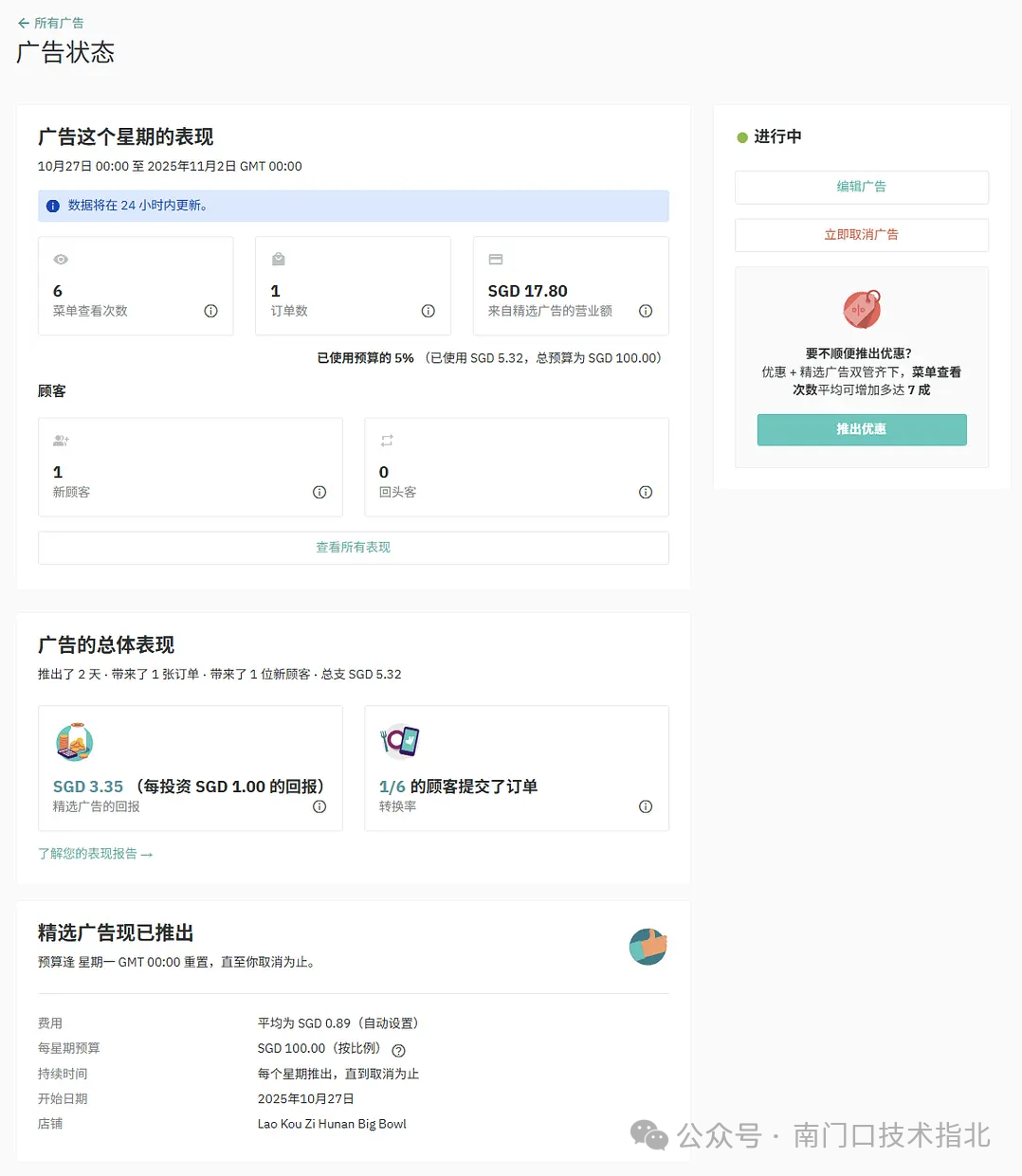
Task: Click info icon for 回头客
Action: point(646,492)
